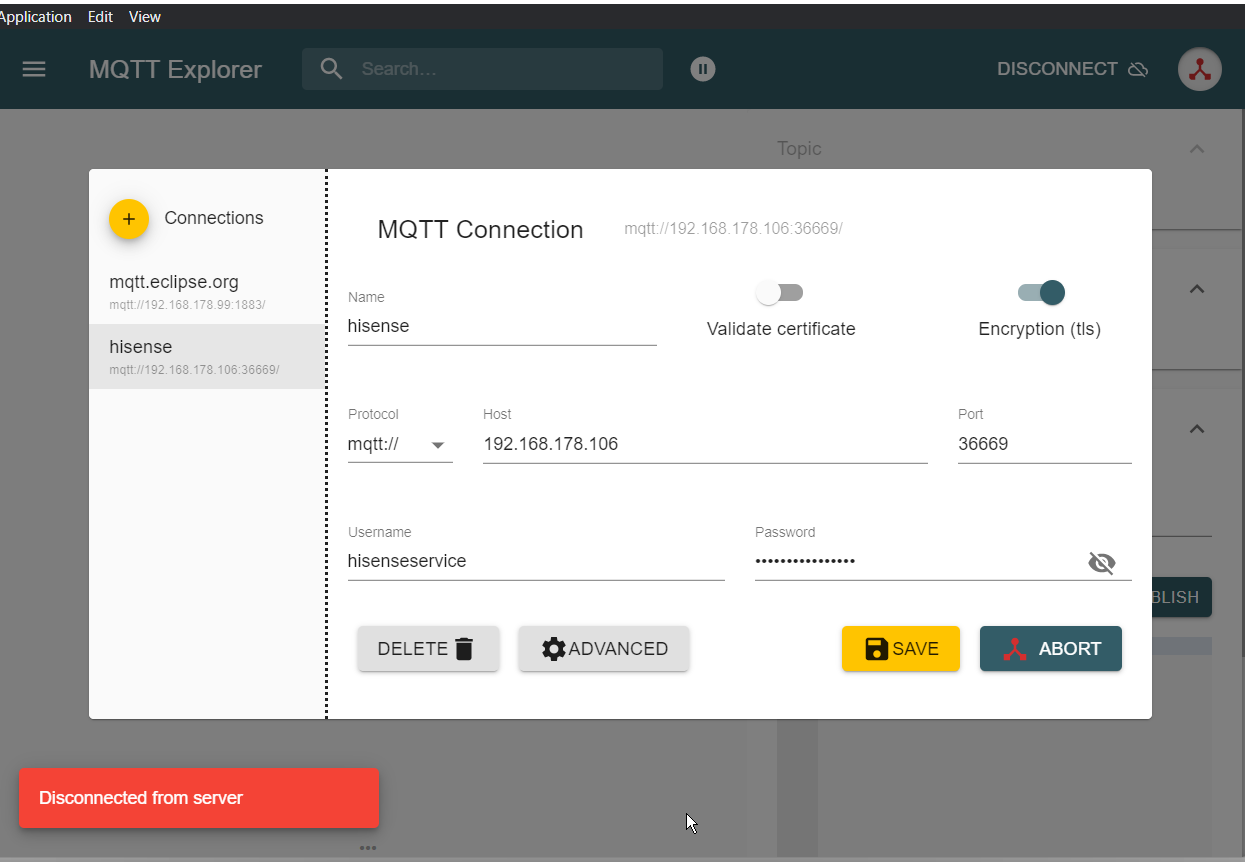This screenshot has height=862, width=1245.
Task: Open the hamburger navigation menu
Action: [x=34, y=69]
